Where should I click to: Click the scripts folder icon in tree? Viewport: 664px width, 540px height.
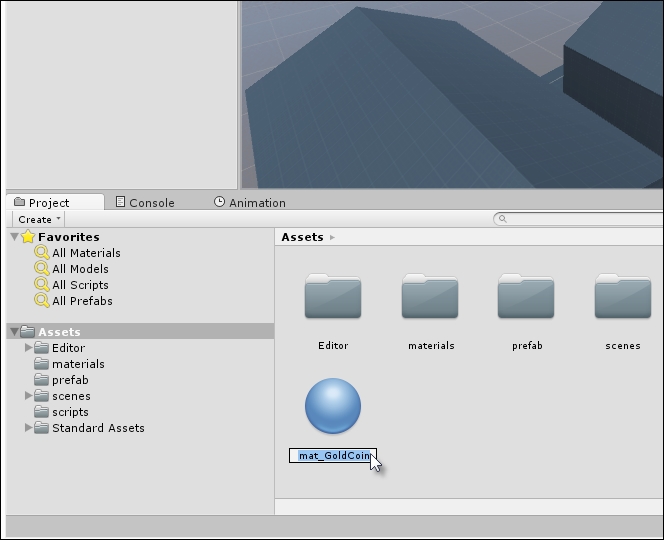41,411
